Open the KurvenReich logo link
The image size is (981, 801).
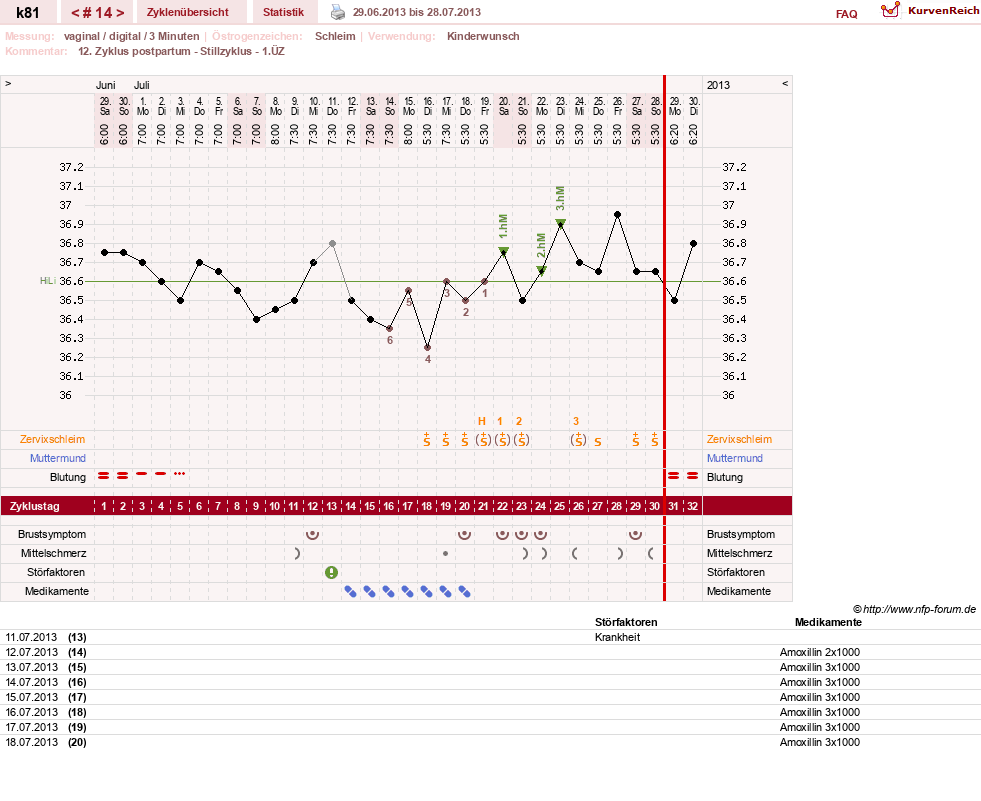930,11
